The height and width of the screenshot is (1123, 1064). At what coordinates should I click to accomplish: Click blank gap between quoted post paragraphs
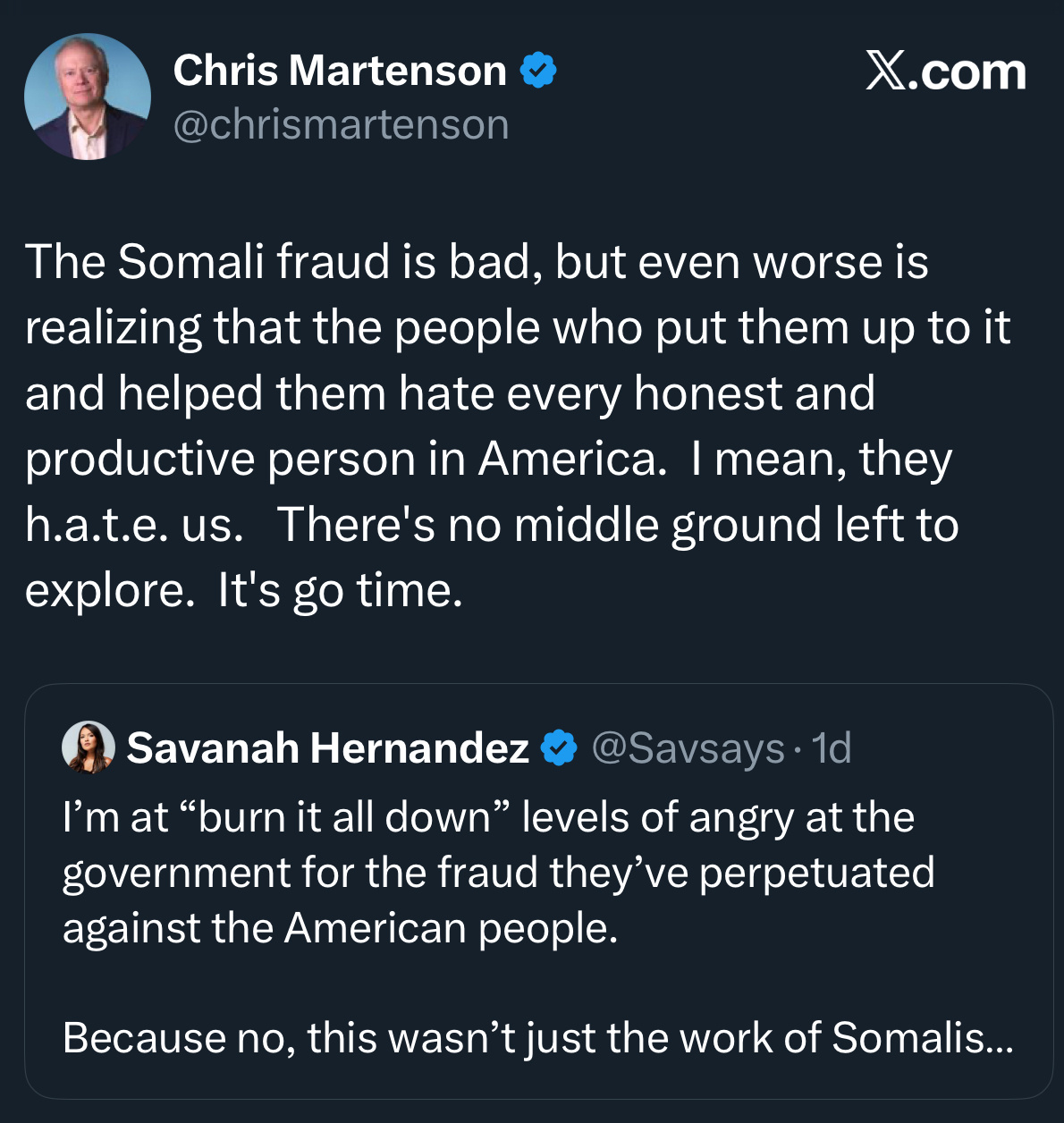pos(536,984)
